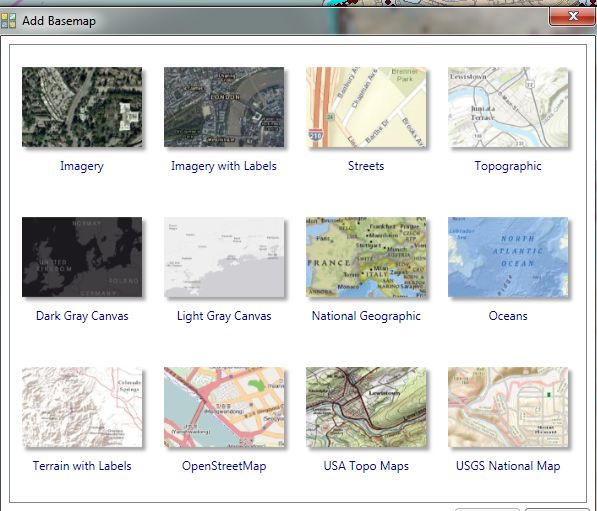
Task: Pick the Dark Gray Canvas thumbnail
Action: pyautogui.click(x=82, y=257)
